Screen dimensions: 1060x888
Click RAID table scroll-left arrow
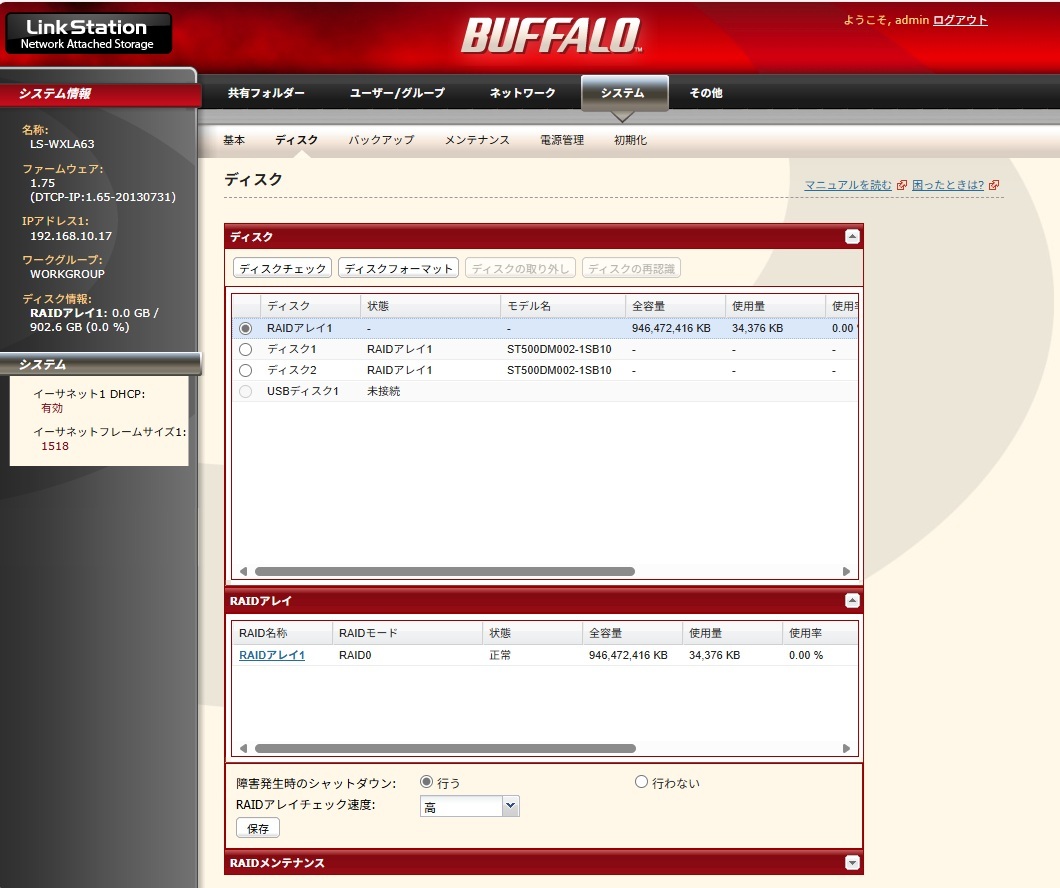point(243,749)
